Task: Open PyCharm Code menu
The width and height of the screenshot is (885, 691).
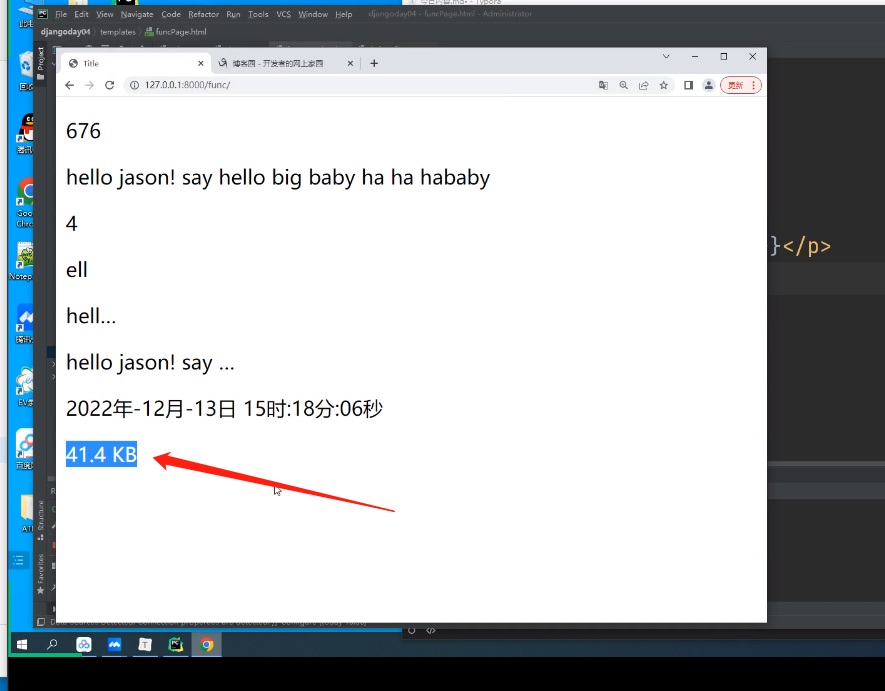Action: 170,14
